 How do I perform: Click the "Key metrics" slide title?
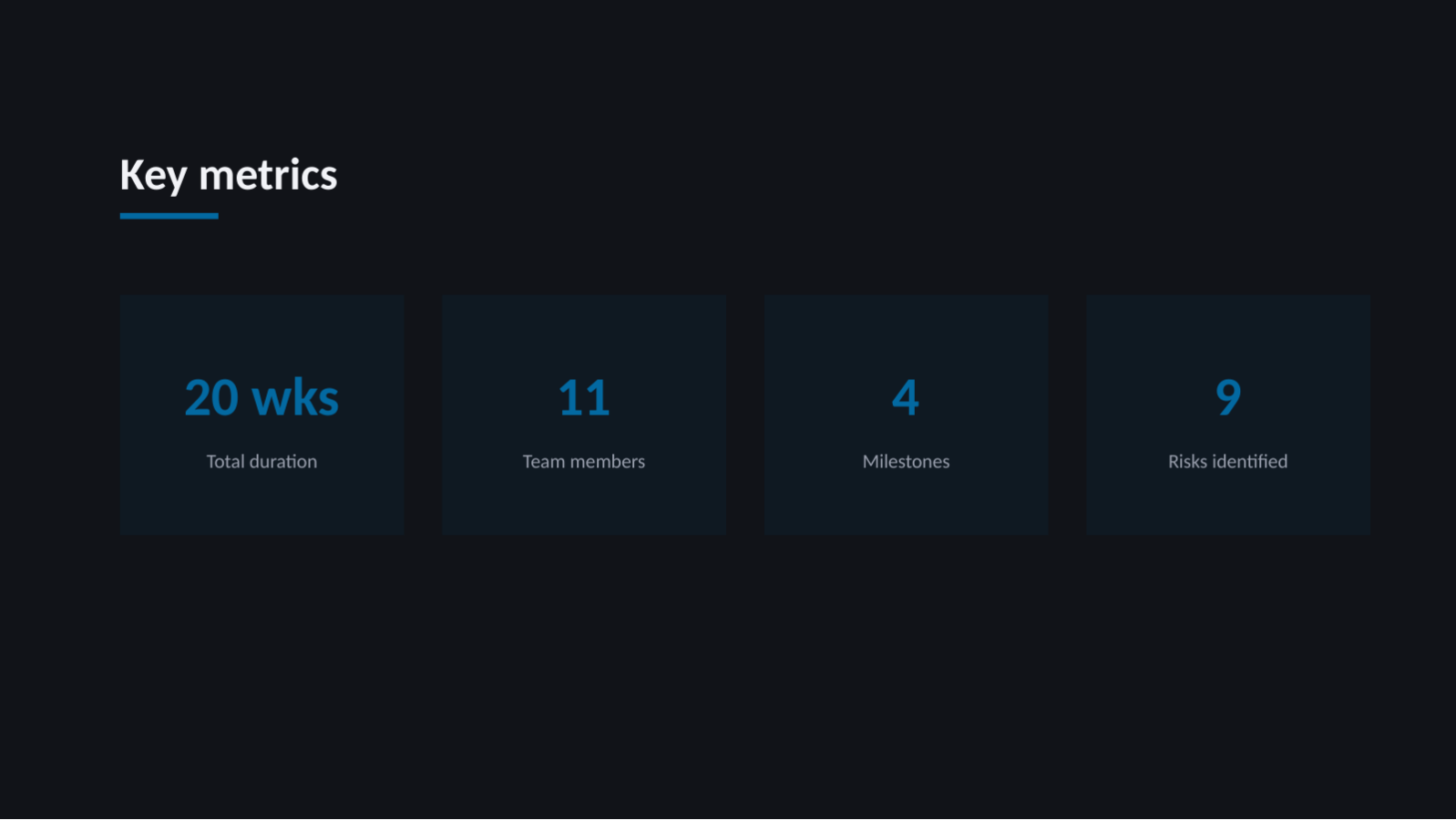[x=229, y=175]
